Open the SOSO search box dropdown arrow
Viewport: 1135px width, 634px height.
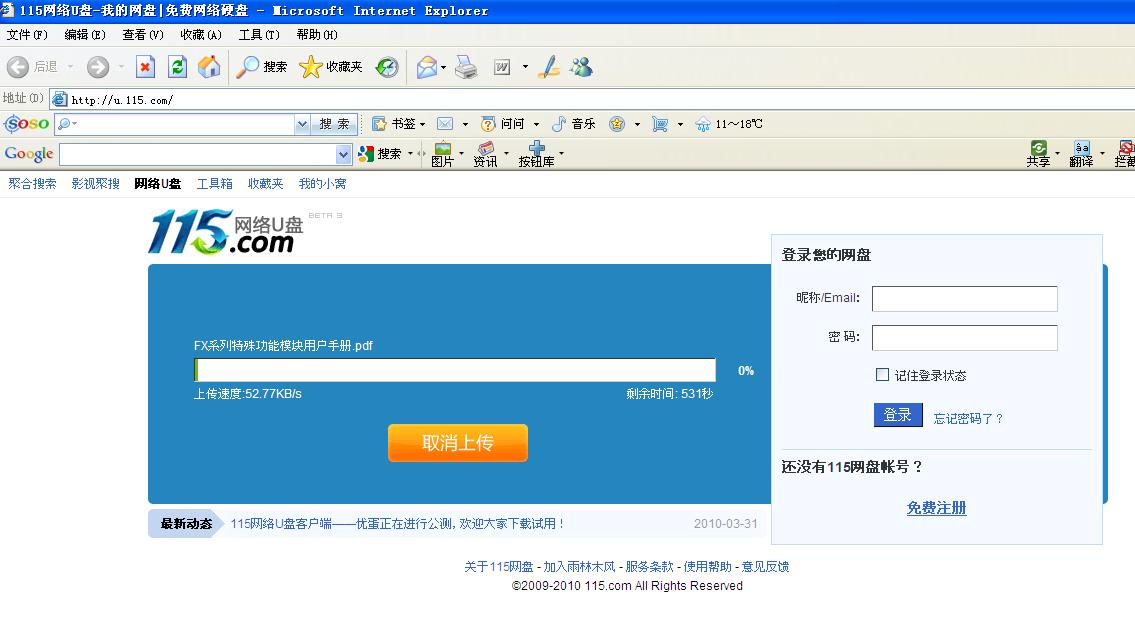coord(302,124)
